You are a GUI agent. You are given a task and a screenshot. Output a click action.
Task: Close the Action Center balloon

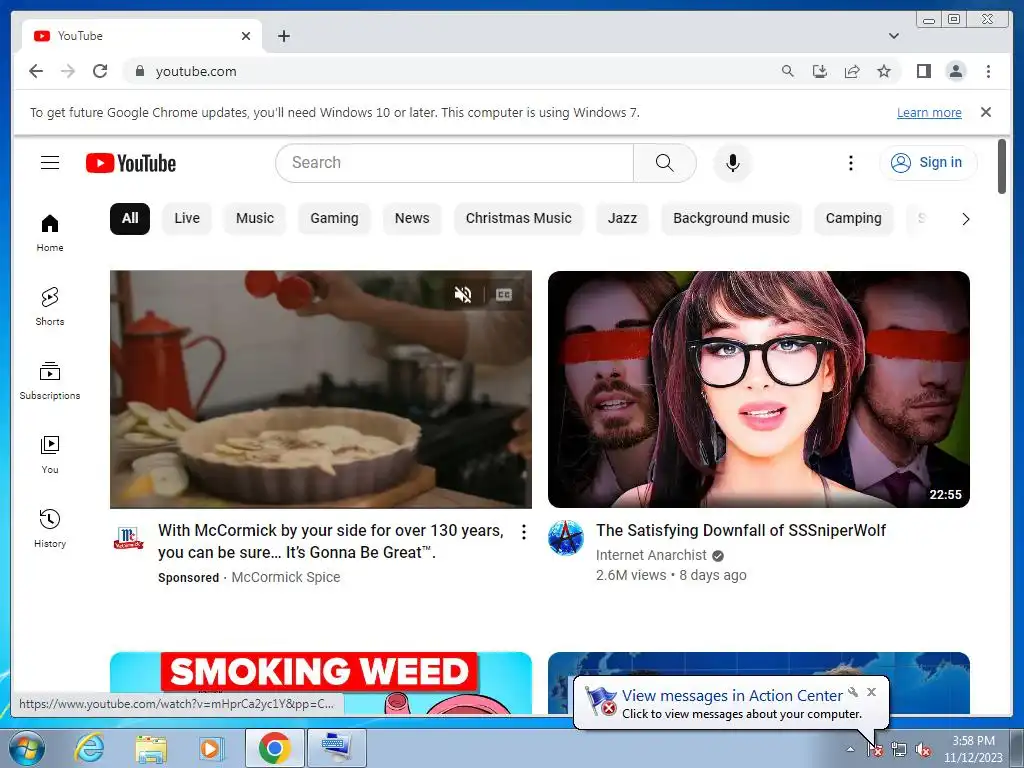(x=871, y=692)
